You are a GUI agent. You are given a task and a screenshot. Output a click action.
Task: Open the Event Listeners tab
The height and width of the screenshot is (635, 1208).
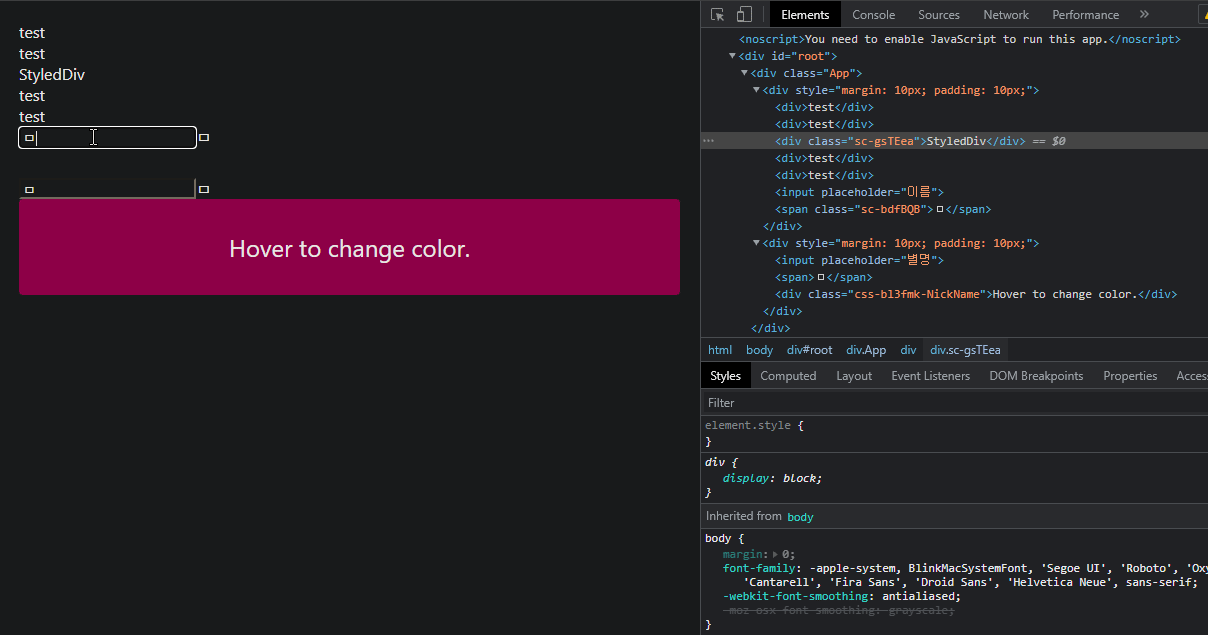[930, 375]
